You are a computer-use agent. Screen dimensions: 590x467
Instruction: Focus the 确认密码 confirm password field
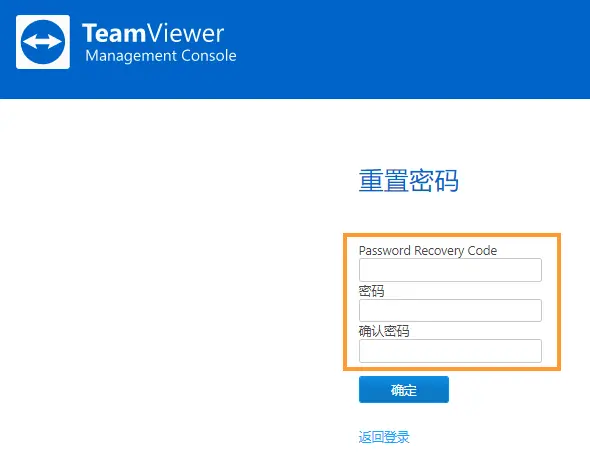[x=450, y=351]
